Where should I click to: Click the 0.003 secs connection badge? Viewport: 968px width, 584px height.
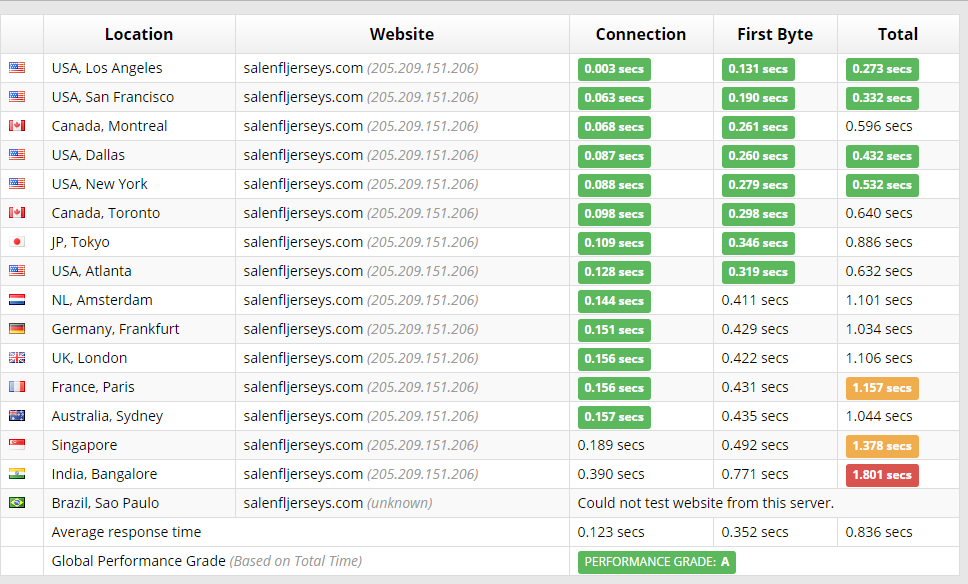pyautogui.click(x=614, y=69)
